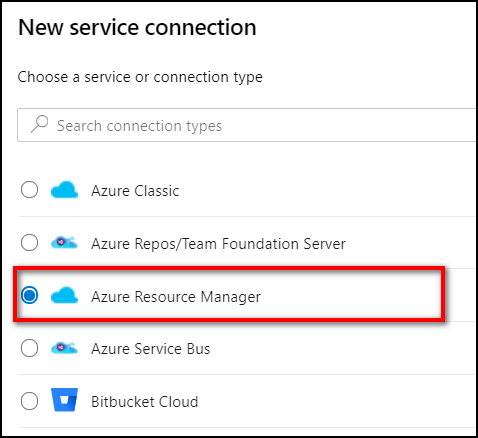Choose the Azure Classic label text
Image resolution: width=478 pixels, height=438 pixels.
tap(135, 191)
